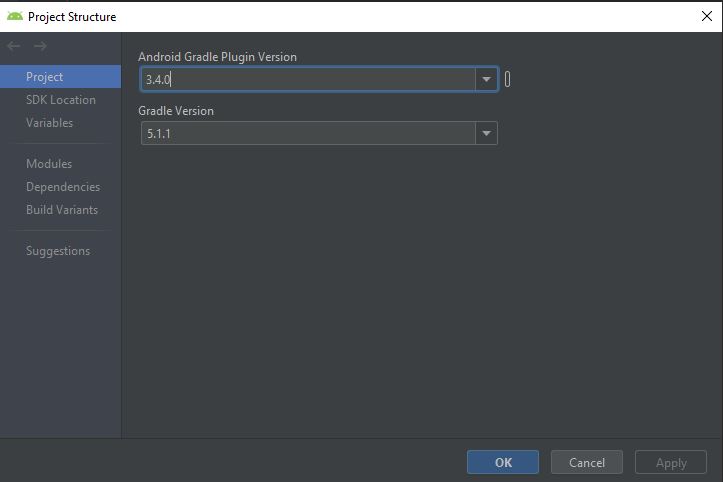Navigate forward with the right arrow

point(40,46)
